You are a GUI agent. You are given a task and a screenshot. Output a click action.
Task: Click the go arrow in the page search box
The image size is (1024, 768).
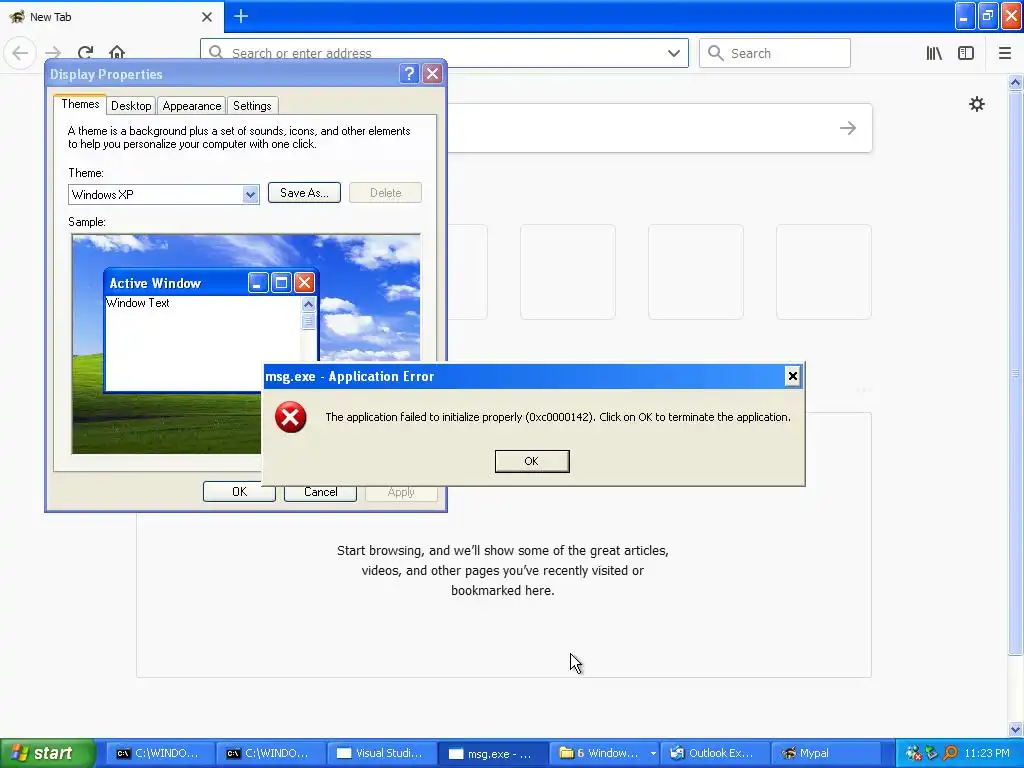pos(848,128)
